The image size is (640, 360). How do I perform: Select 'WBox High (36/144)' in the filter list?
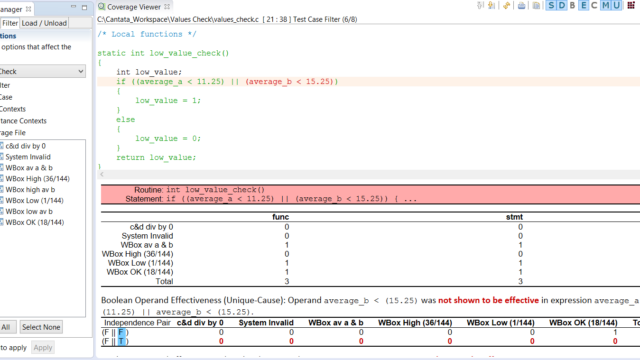click(37, 179)
